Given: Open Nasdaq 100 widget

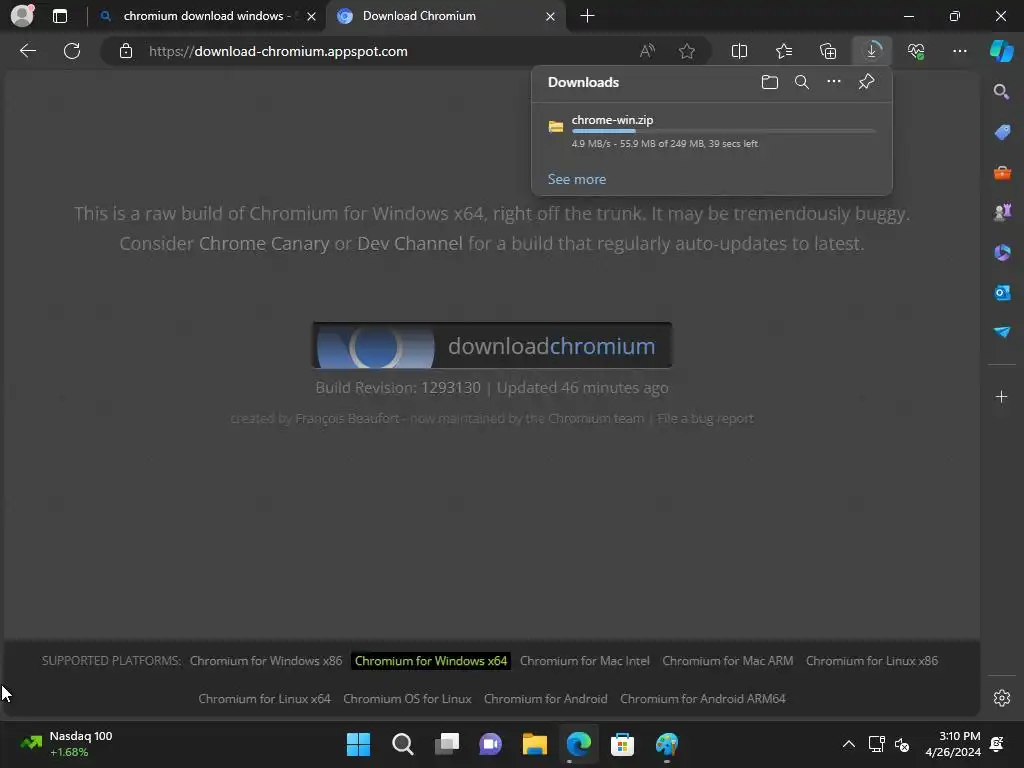Looking at the screenshot, I should (67, 744).
